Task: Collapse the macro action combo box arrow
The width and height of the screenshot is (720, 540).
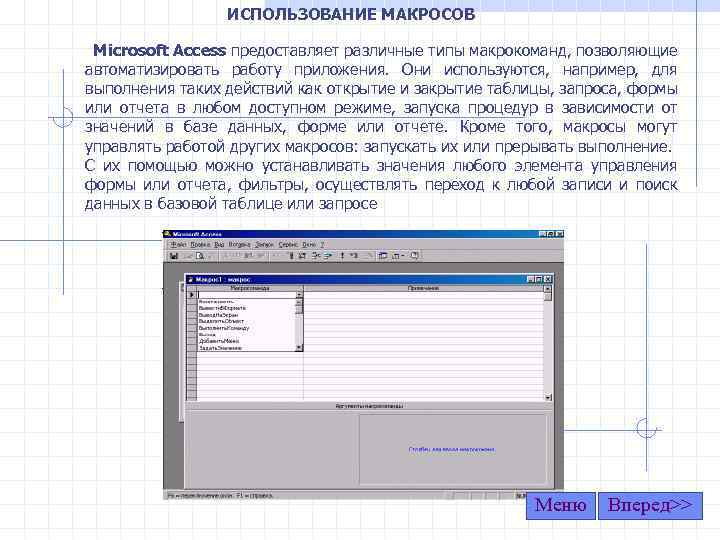Action: [299, 295]
